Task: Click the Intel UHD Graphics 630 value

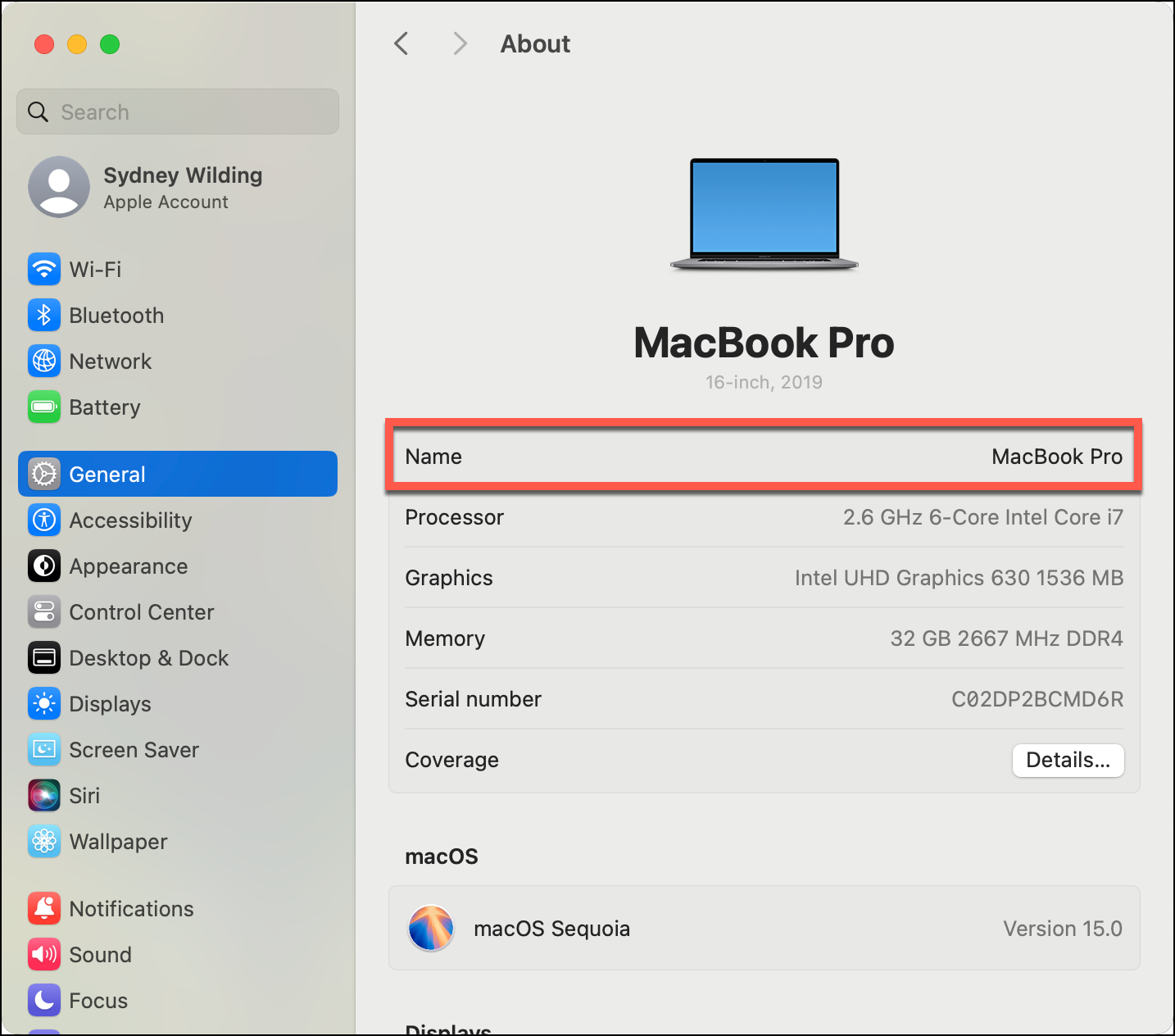Action: 959,578
